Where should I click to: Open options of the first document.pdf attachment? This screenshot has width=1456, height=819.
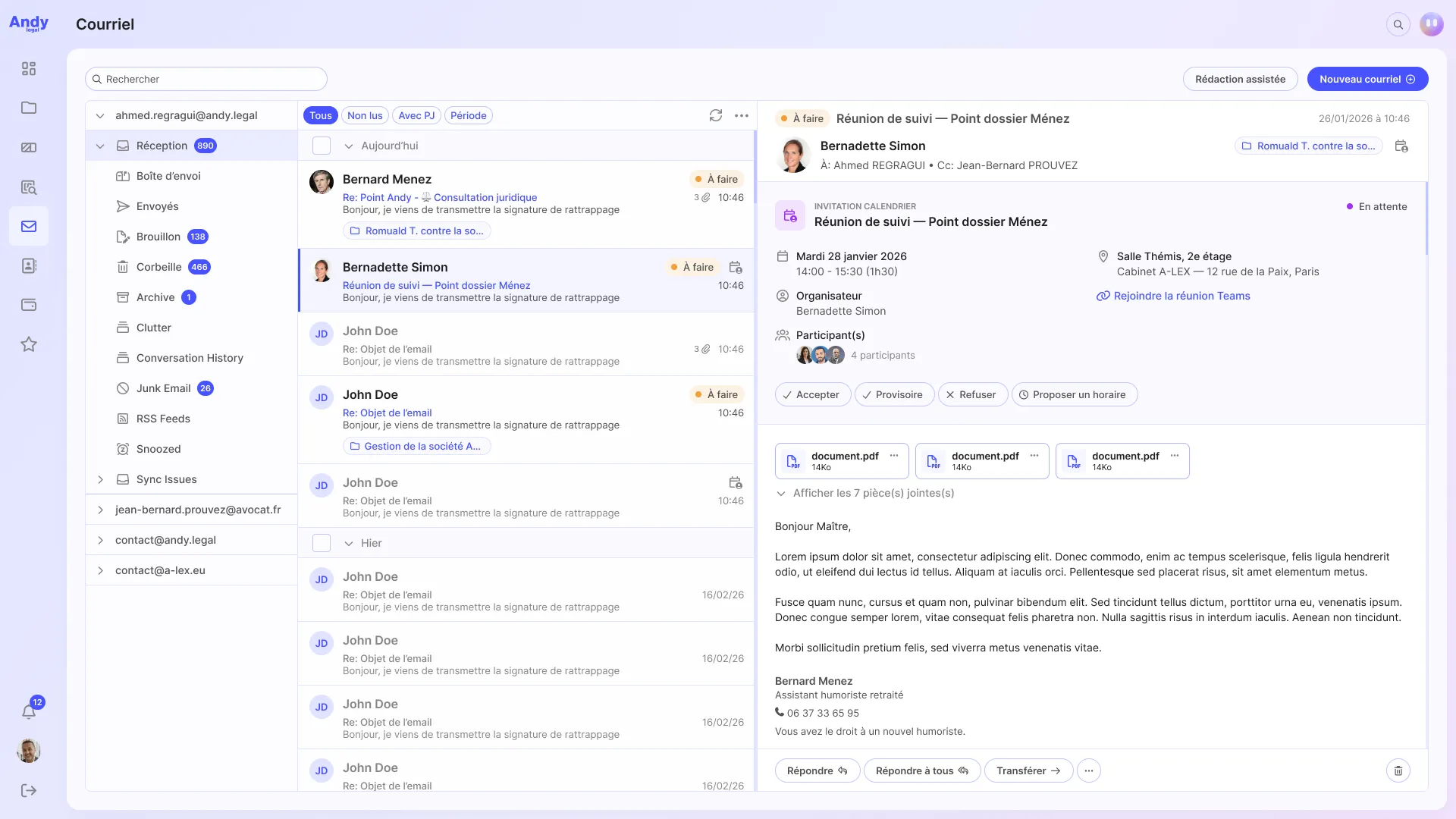tap(894, 456)
